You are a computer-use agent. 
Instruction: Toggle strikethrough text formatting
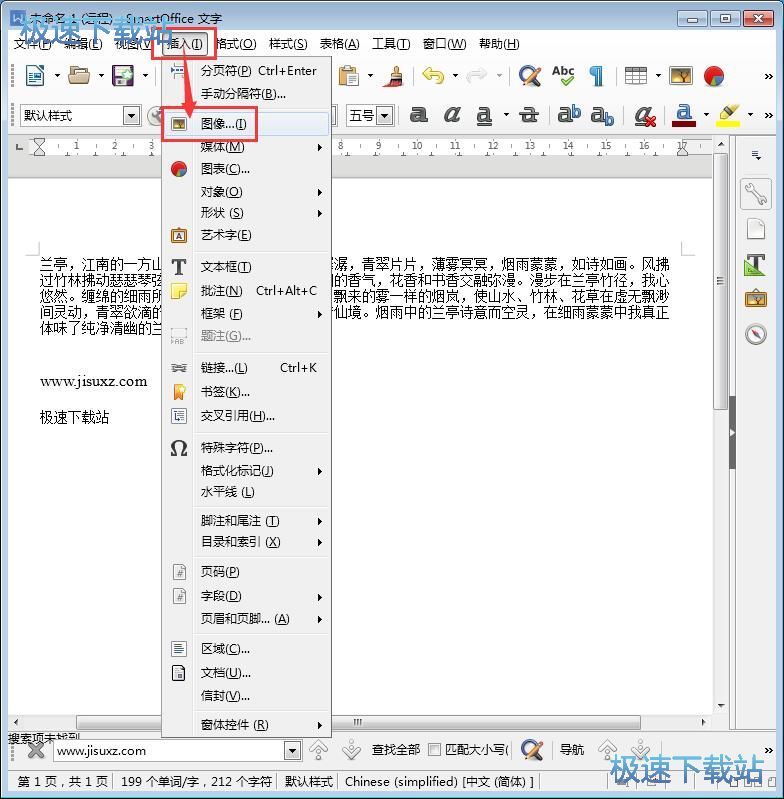pyautogui.click(x=528, y=115)
